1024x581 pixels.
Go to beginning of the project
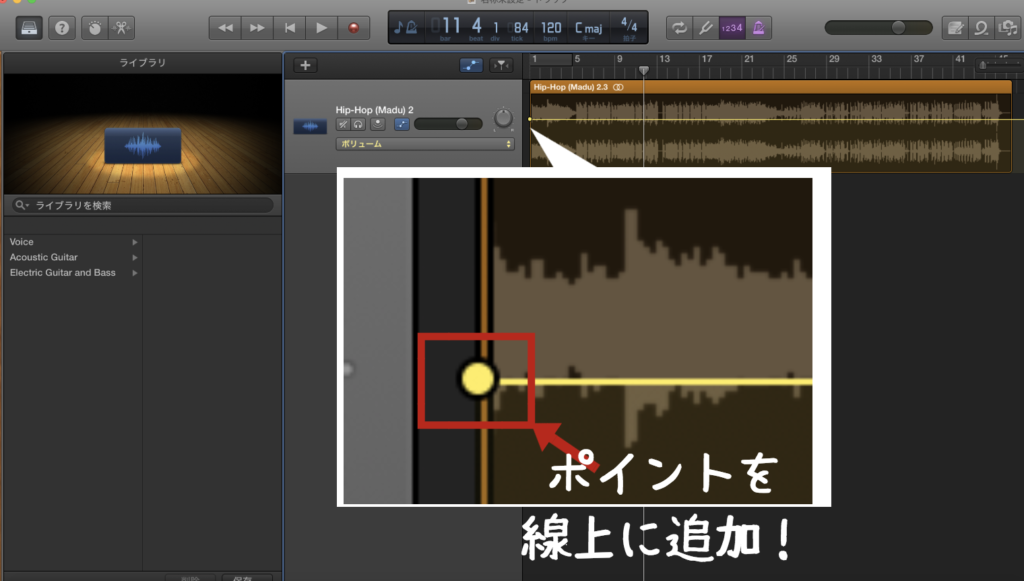pyautogui.click(x=289, y=28)
